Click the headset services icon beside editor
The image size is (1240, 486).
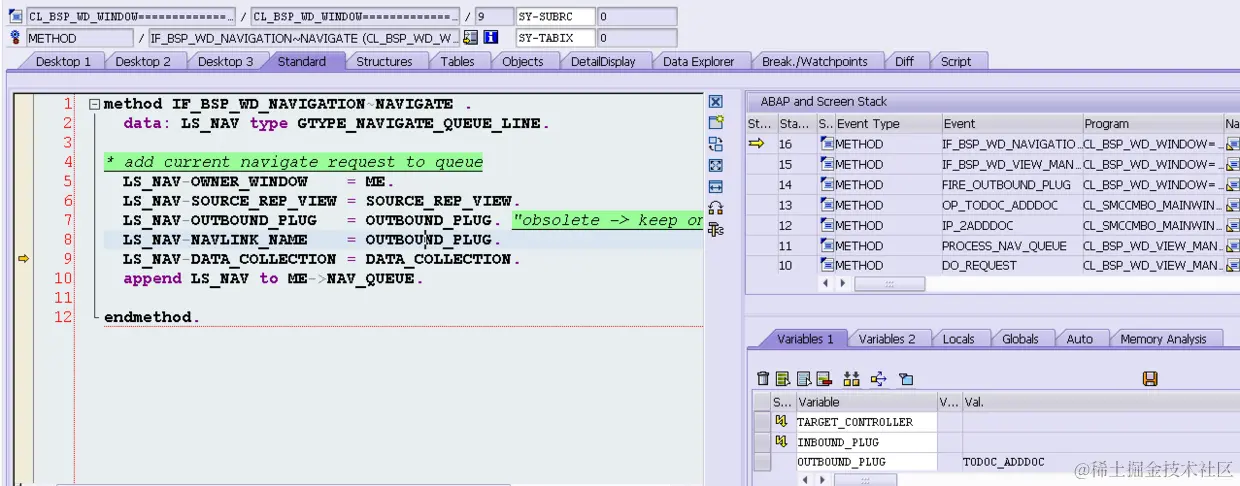715,208
